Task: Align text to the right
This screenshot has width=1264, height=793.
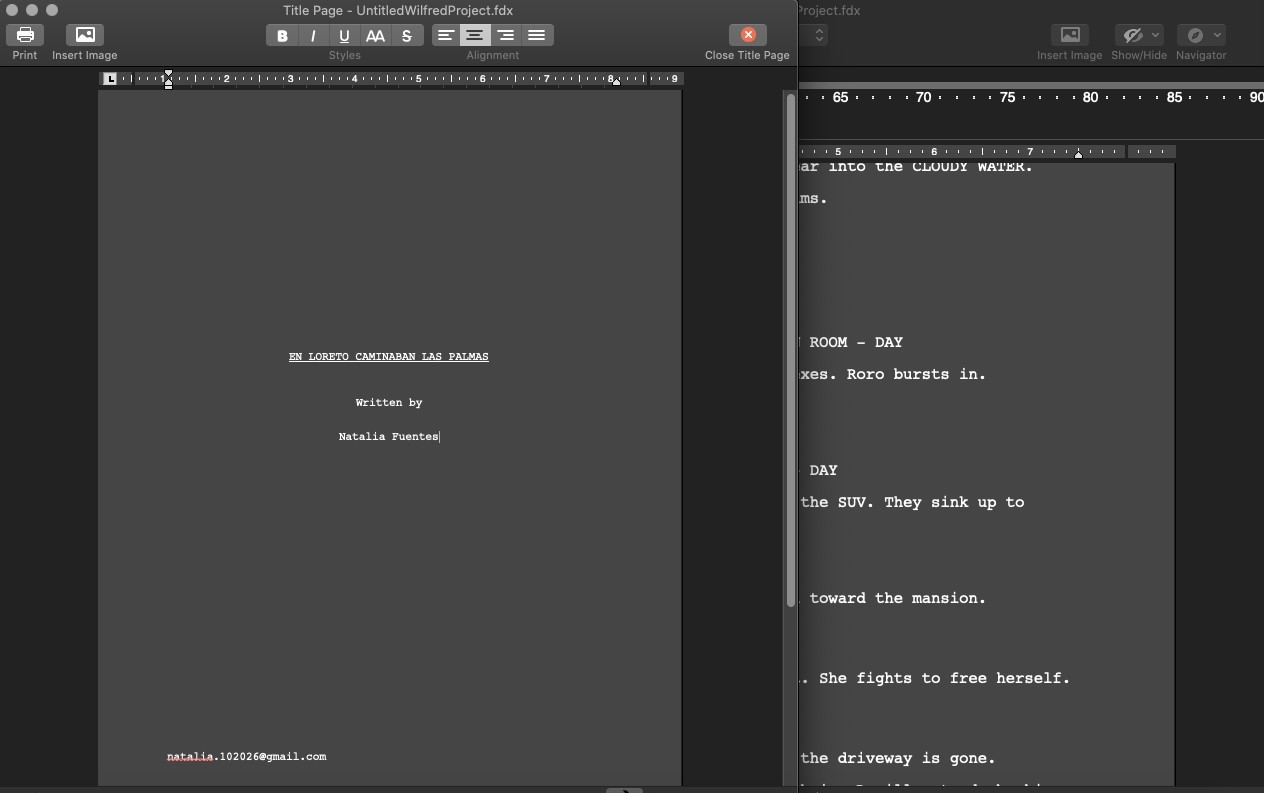Action: coord(506,35)
